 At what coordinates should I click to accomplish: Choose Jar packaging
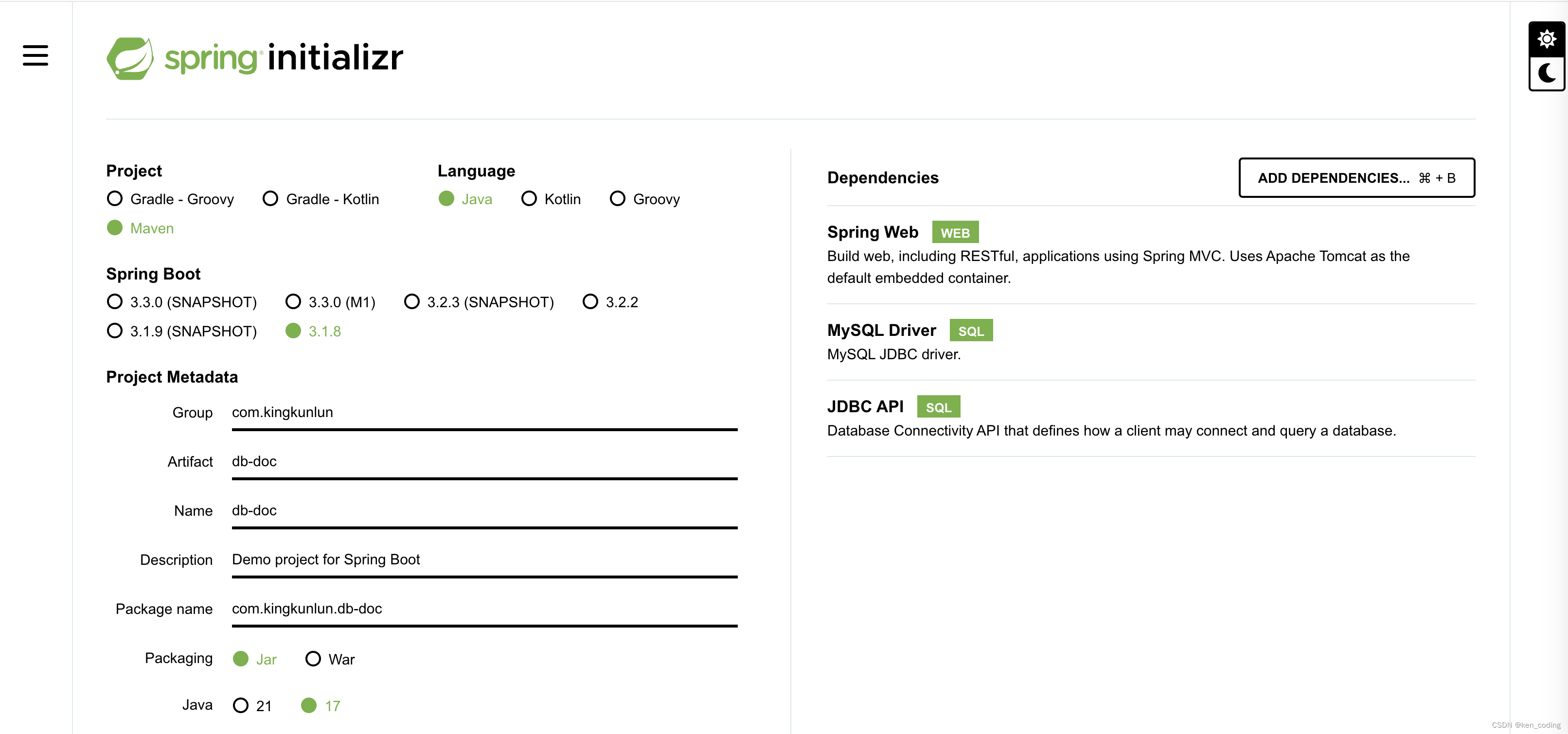pyautogui.click(x=255, y=659)
